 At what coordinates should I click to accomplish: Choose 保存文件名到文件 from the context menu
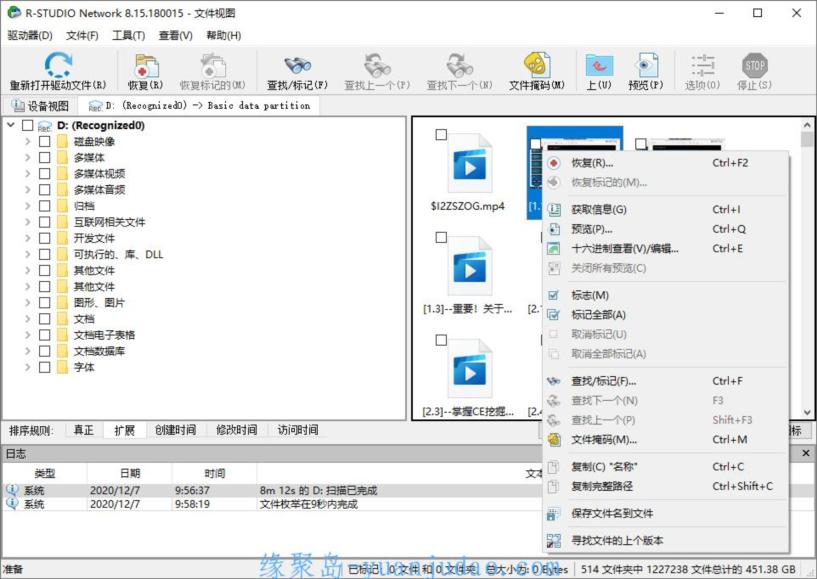pos(665,513)
